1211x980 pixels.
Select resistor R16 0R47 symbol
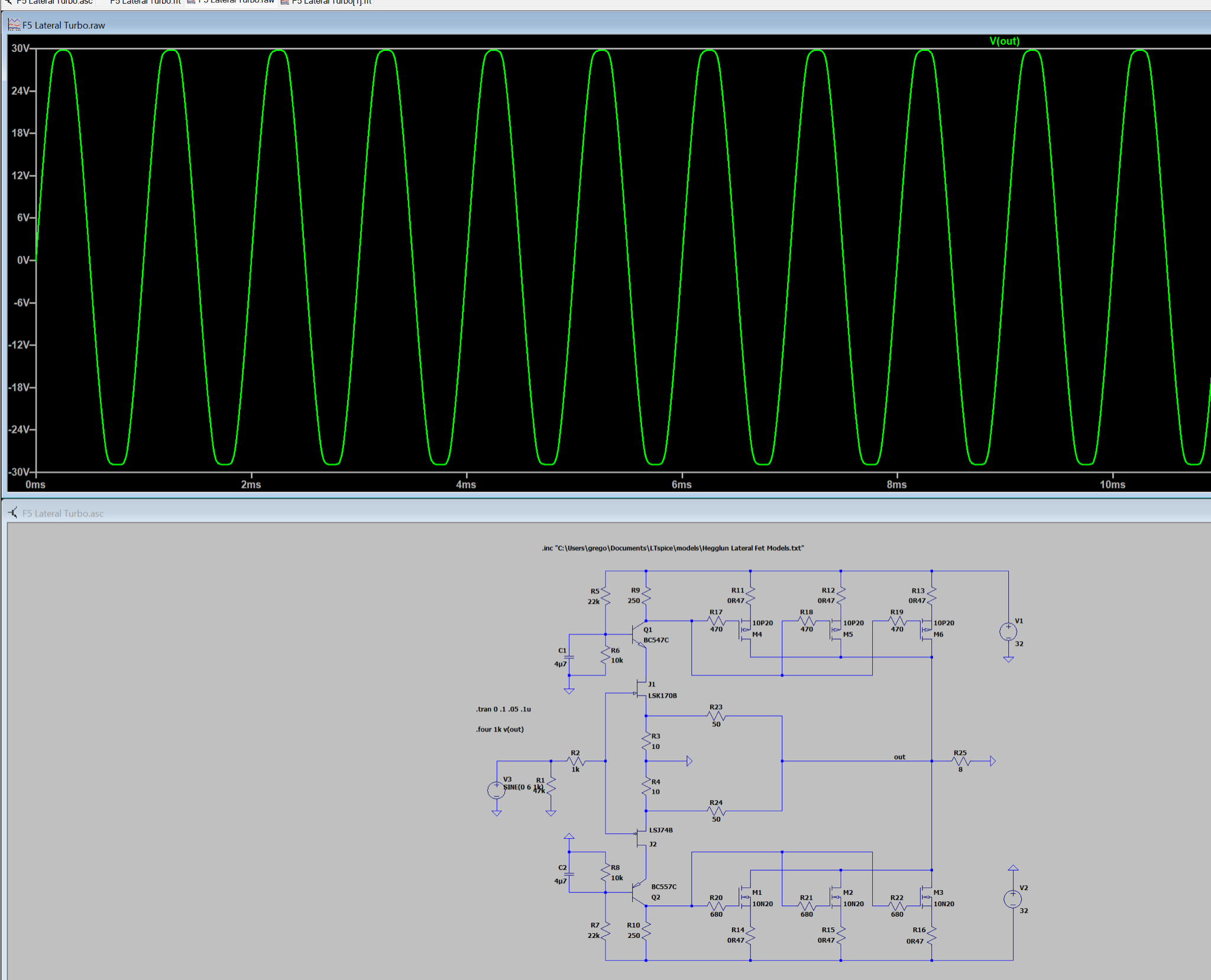point(931,936)
